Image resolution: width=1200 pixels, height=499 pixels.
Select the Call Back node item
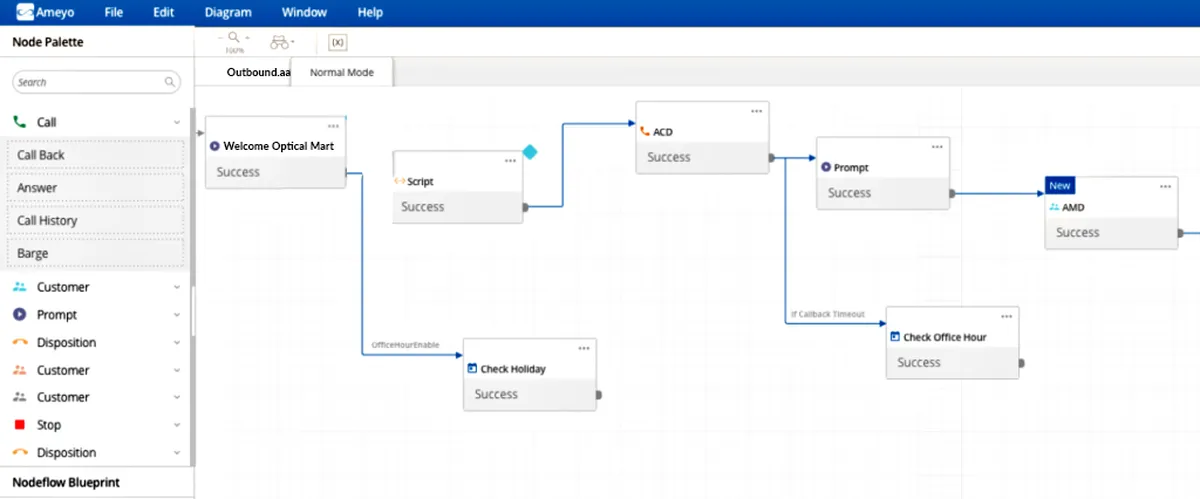[96, 155]
